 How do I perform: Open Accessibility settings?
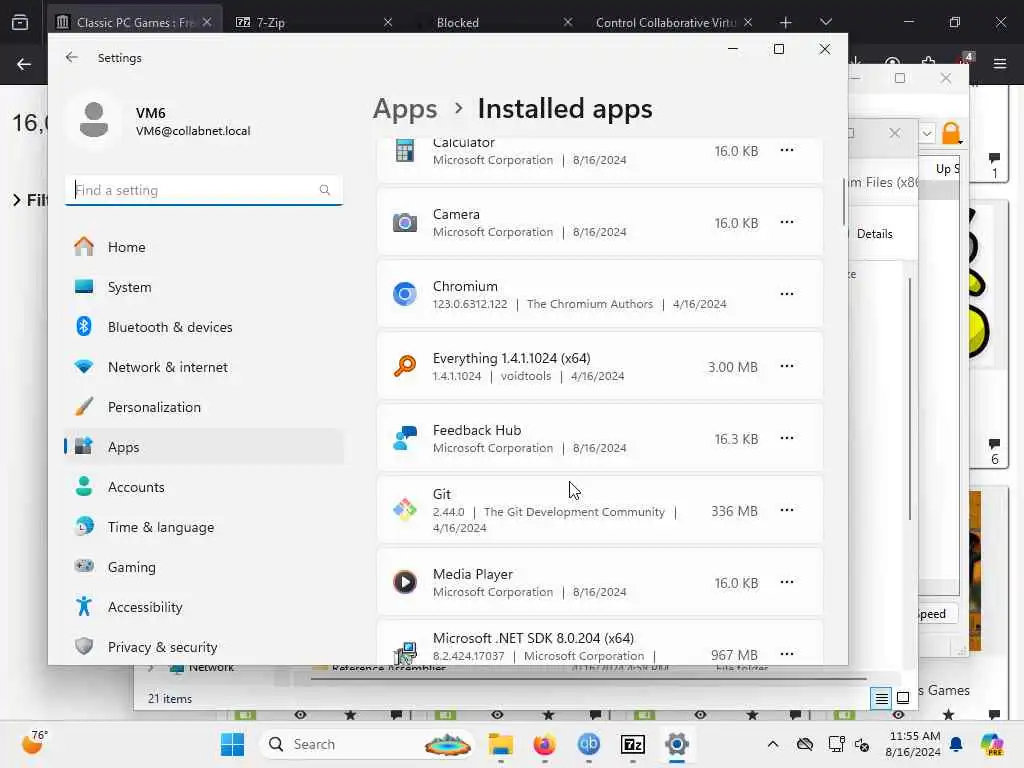click(x=204, y=607)
